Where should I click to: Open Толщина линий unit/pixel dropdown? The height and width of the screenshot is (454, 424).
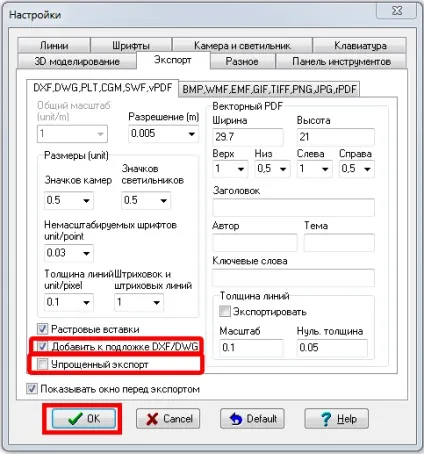[x=86, y=303]
